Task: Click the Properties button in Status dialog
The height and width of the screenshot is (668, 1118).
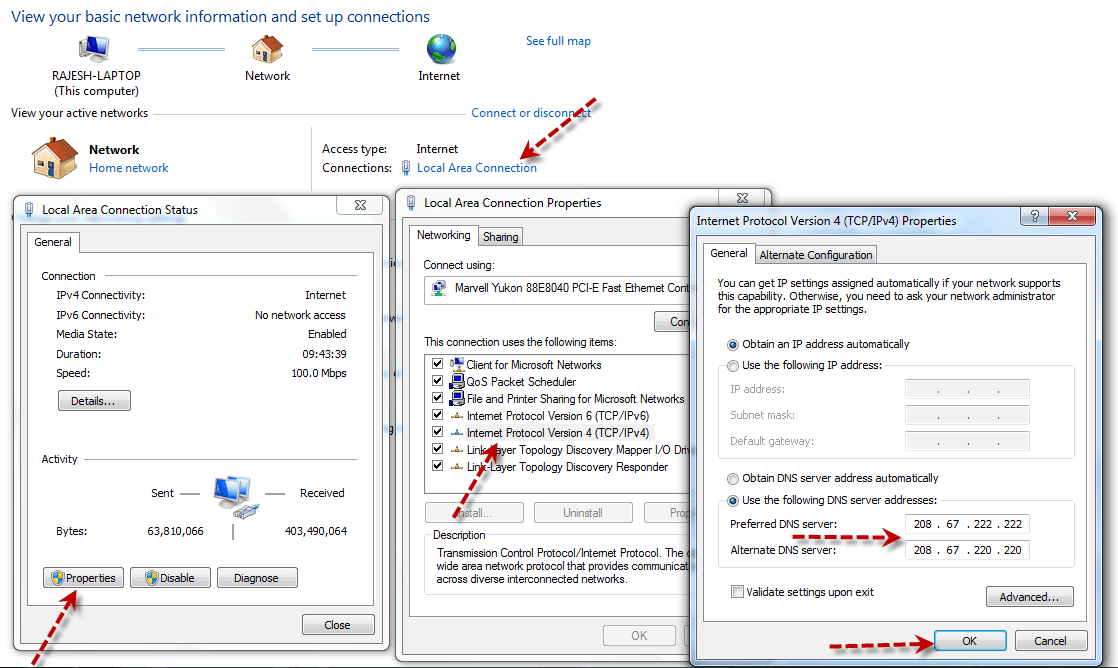Action: point(83,577)
